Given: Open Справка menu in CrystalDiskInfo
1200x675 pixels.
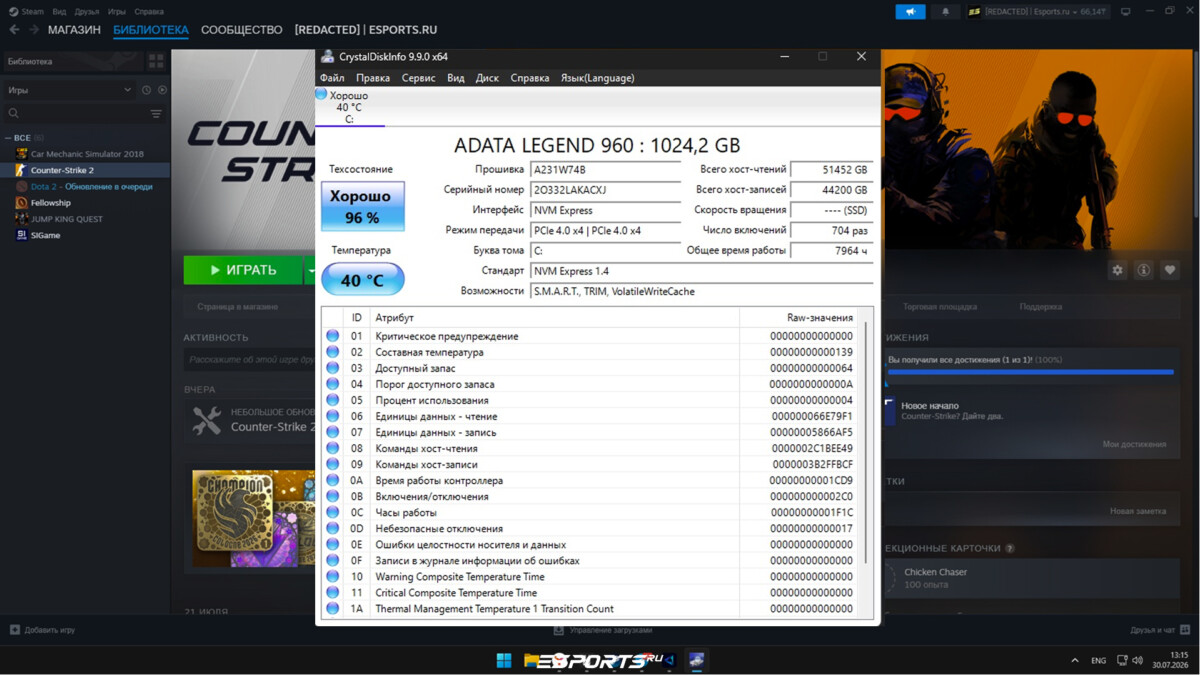Looking at the screenshot, I should [x=530, y=78].
